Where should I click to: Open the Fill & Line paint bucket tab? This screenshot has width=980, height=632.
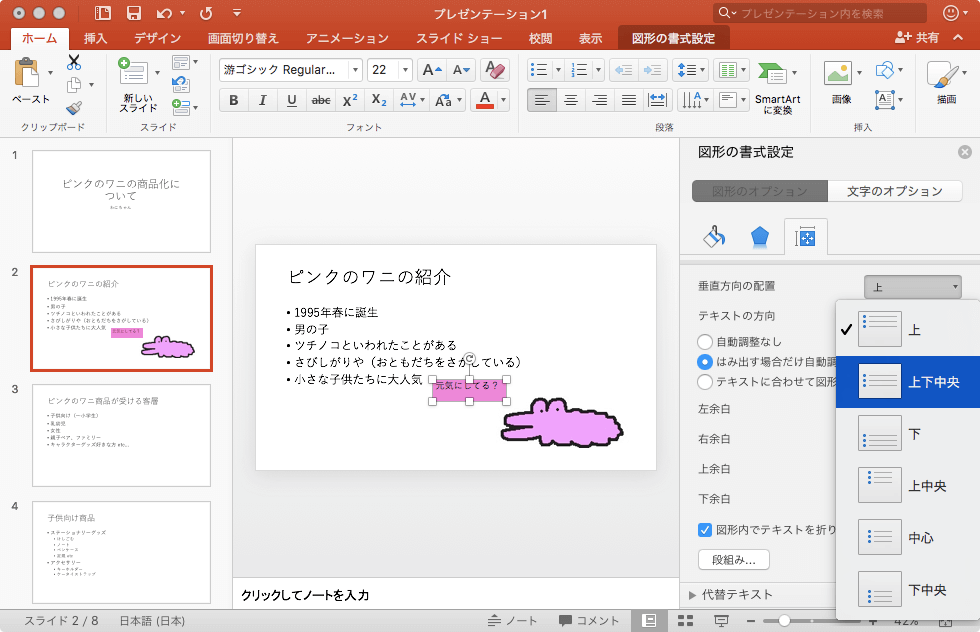[x=714, y=237]
